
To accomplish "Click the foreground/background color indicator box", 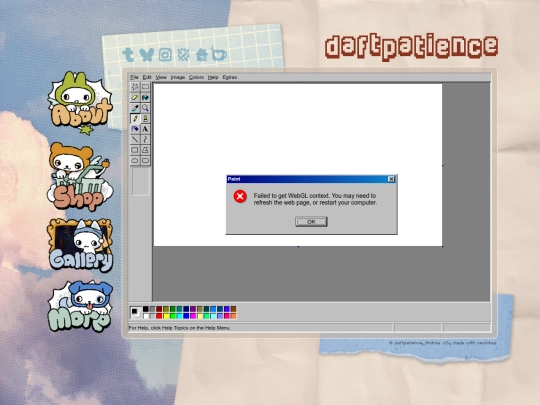I will (135, 312).
